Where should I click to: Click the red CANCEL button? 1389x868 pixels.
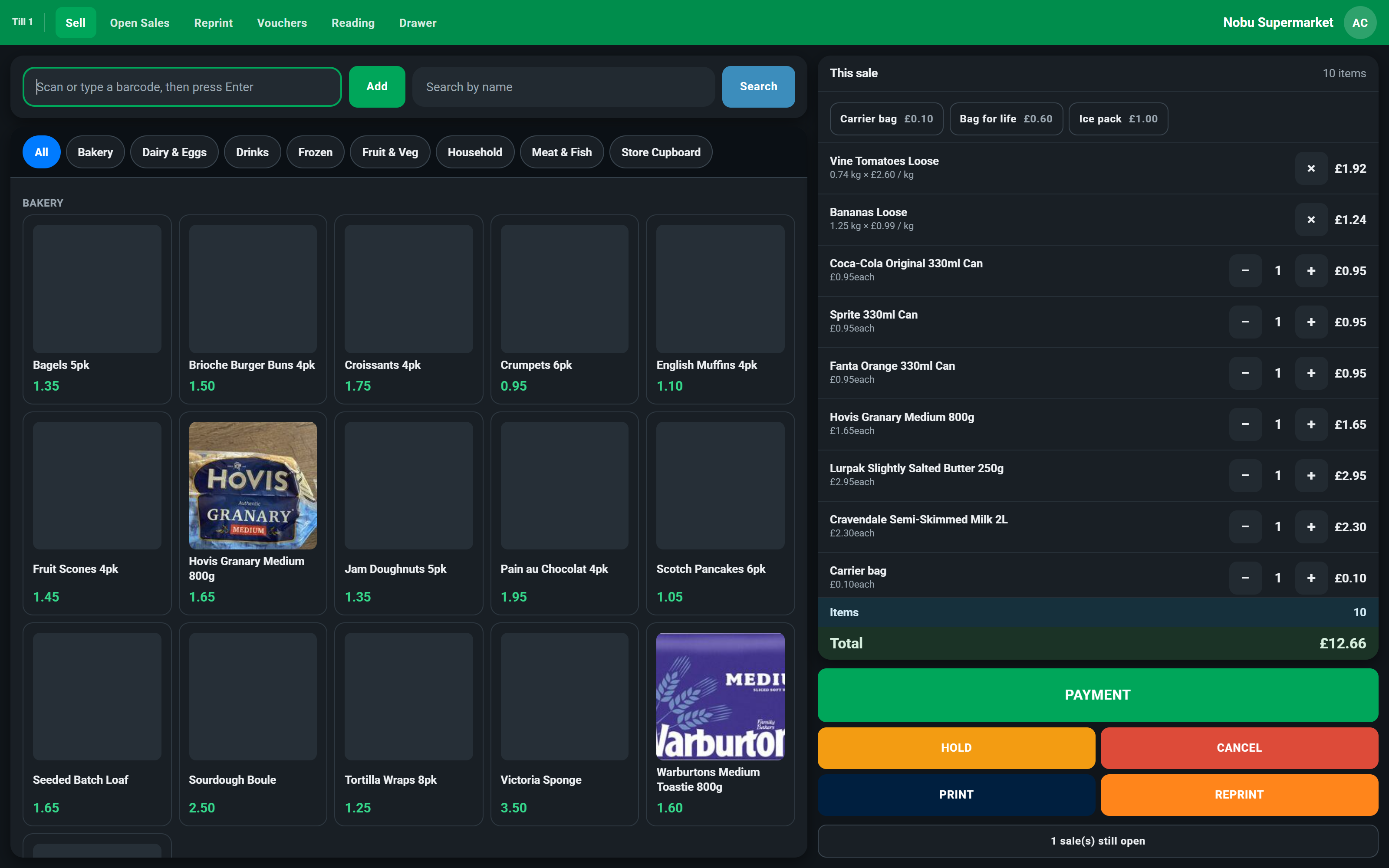1239,748
